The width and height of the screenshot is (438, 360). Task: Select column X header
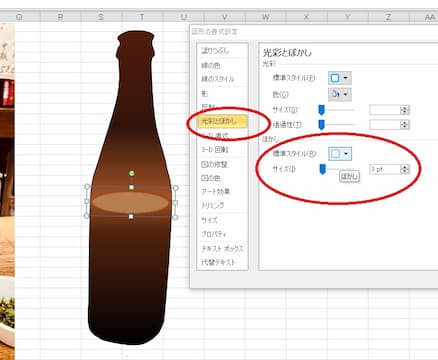pyautogui.click(x=306, y=17)
